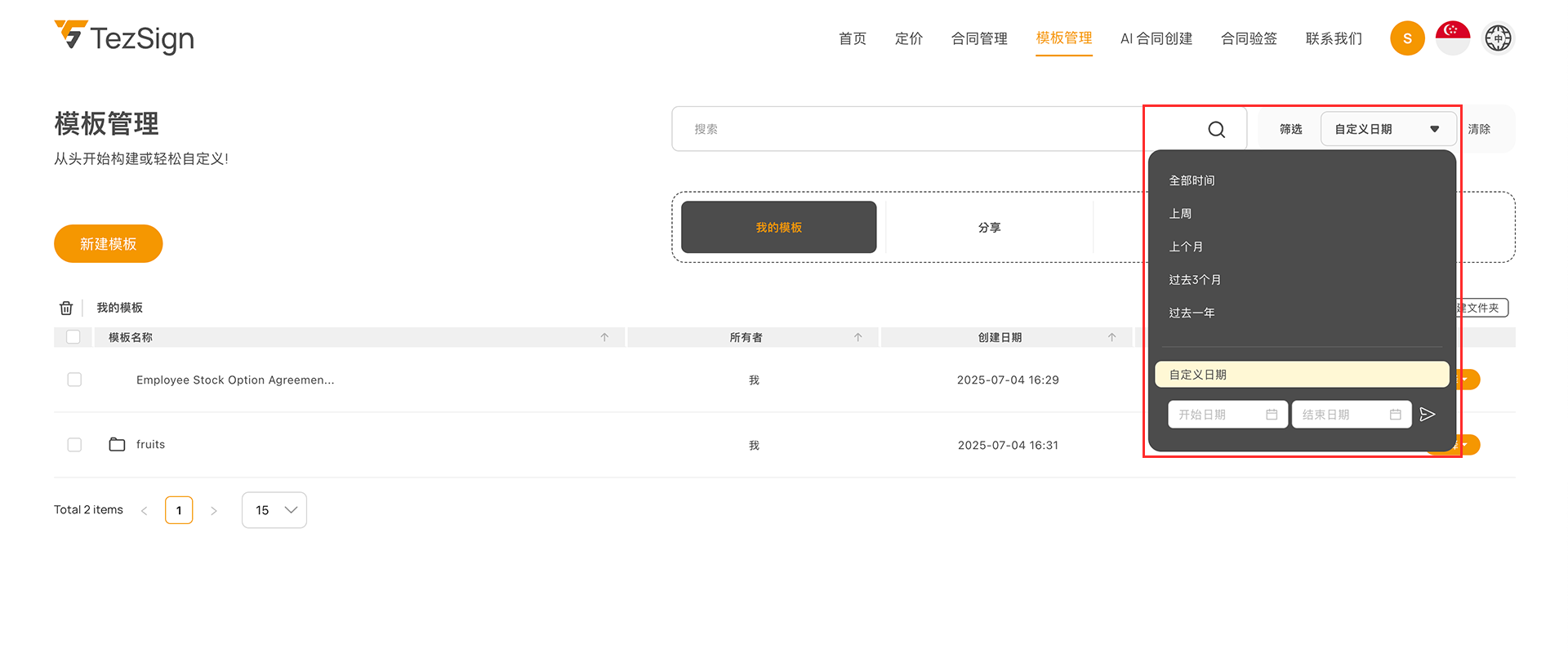Go to 合同管理 in navigation

pos(978,38)
